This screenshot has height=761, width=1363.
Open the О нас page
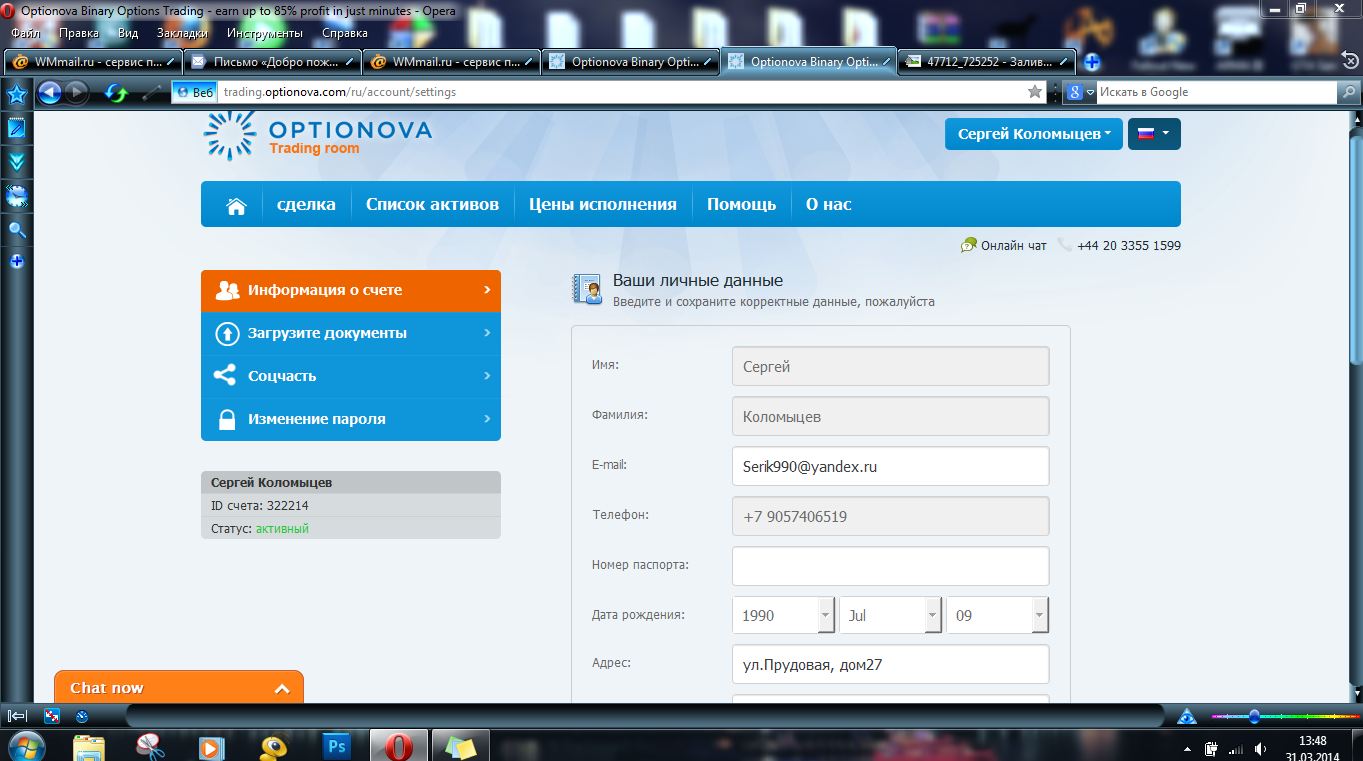(x=829, y=204)
